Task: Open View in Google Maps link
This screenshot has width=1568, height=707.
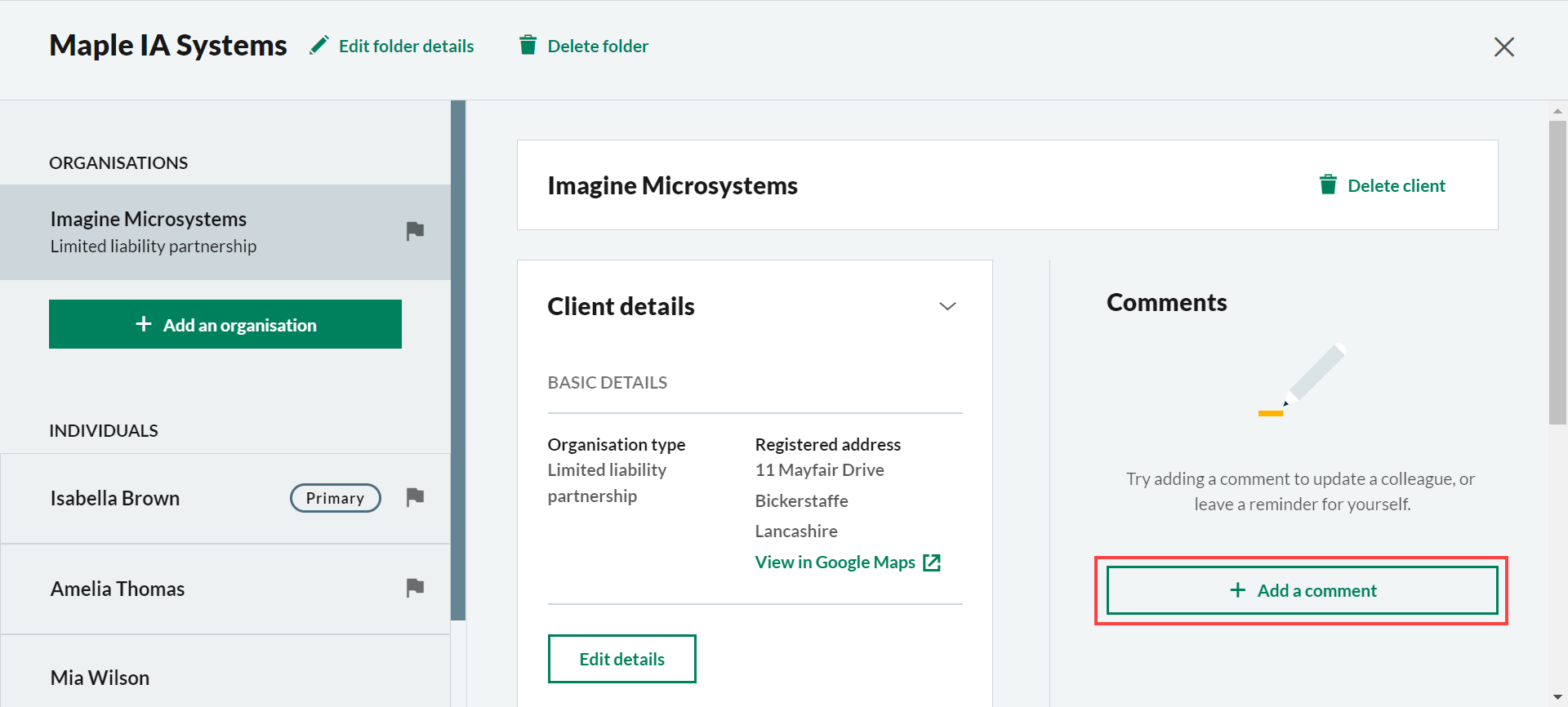Action: (x=835, y=562)
